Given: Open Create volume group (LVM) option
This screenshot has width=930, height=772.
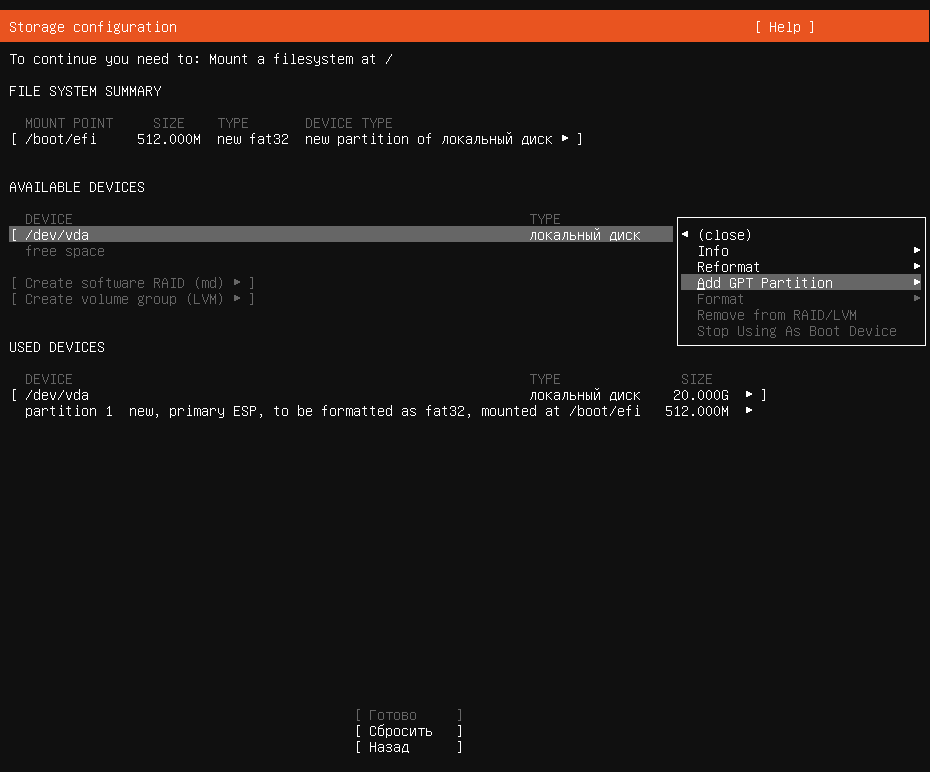Looking at the screenshot, I should pyautogui.click(x=133, y=299).
